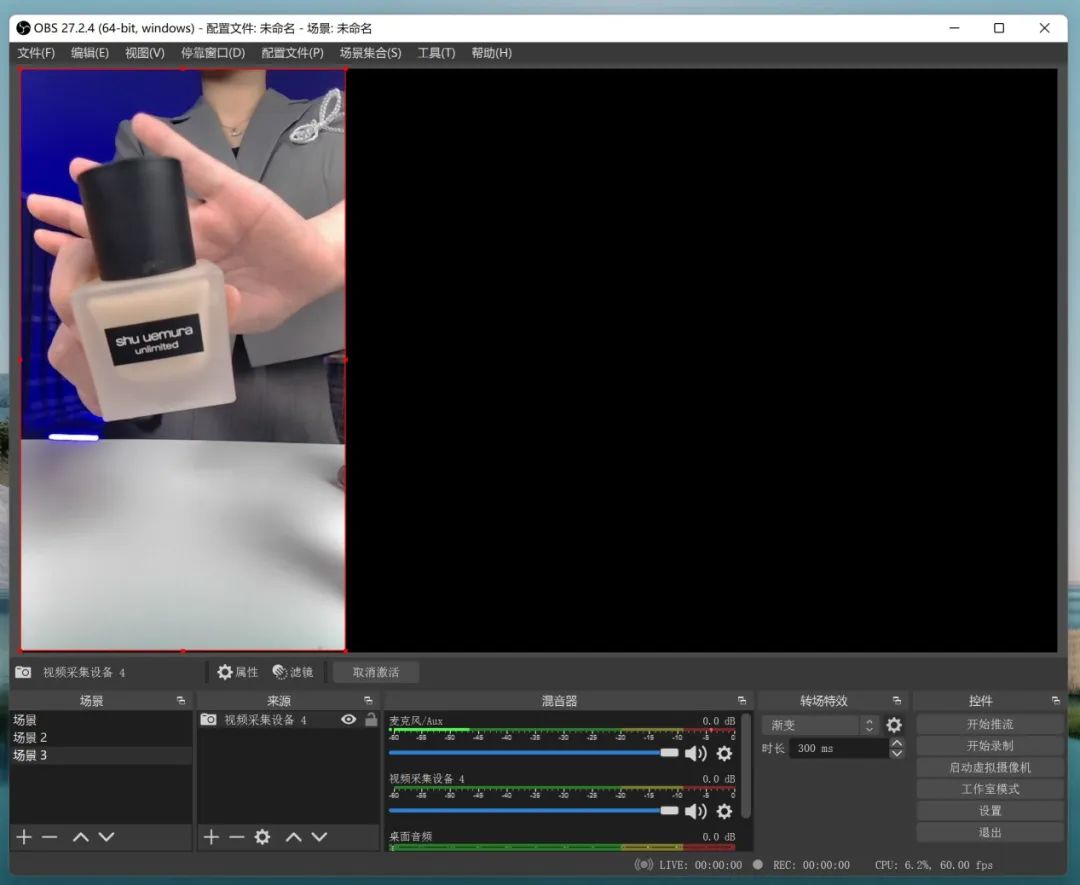This screenshot has height=885, width=1080.
Task: Open the 停靠窗口(D) menu
Action: (213, 53)
